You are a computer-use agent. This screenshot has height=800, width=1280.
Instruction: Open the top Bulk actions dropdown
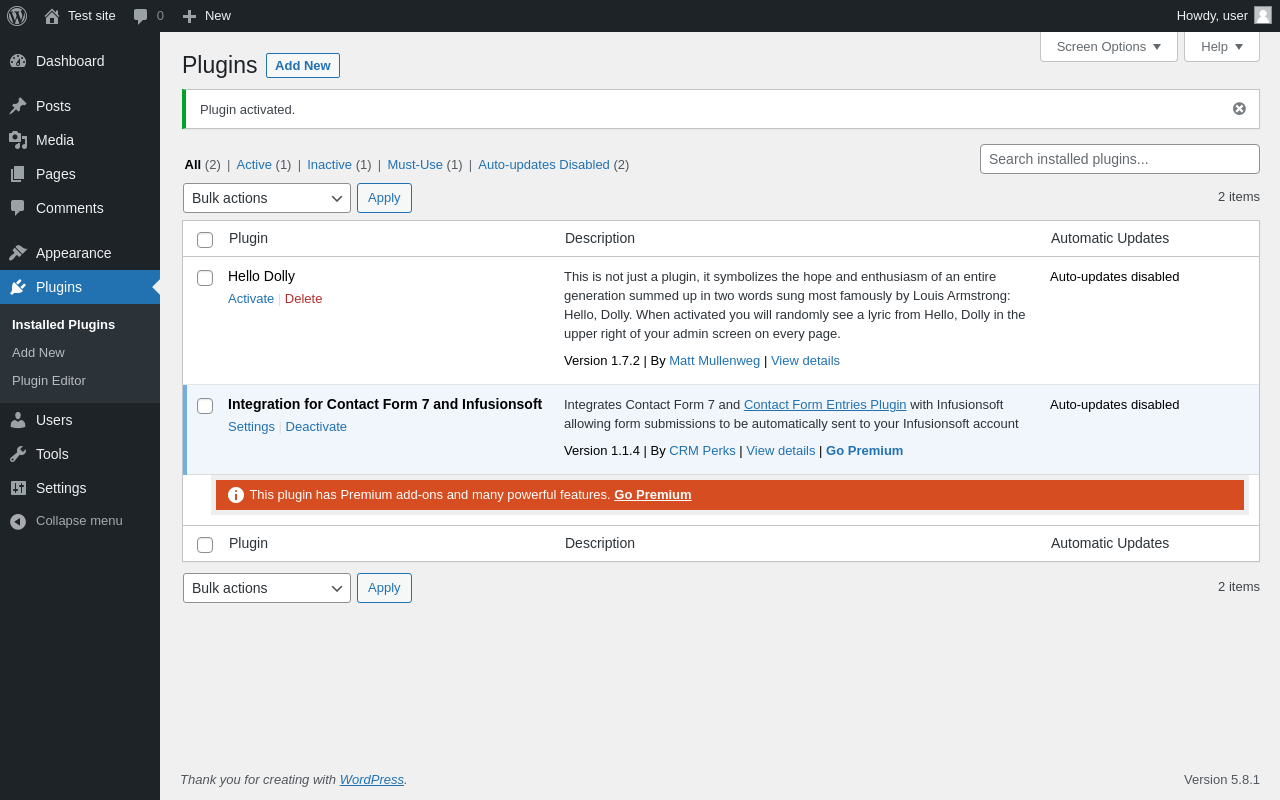[266, 198]
